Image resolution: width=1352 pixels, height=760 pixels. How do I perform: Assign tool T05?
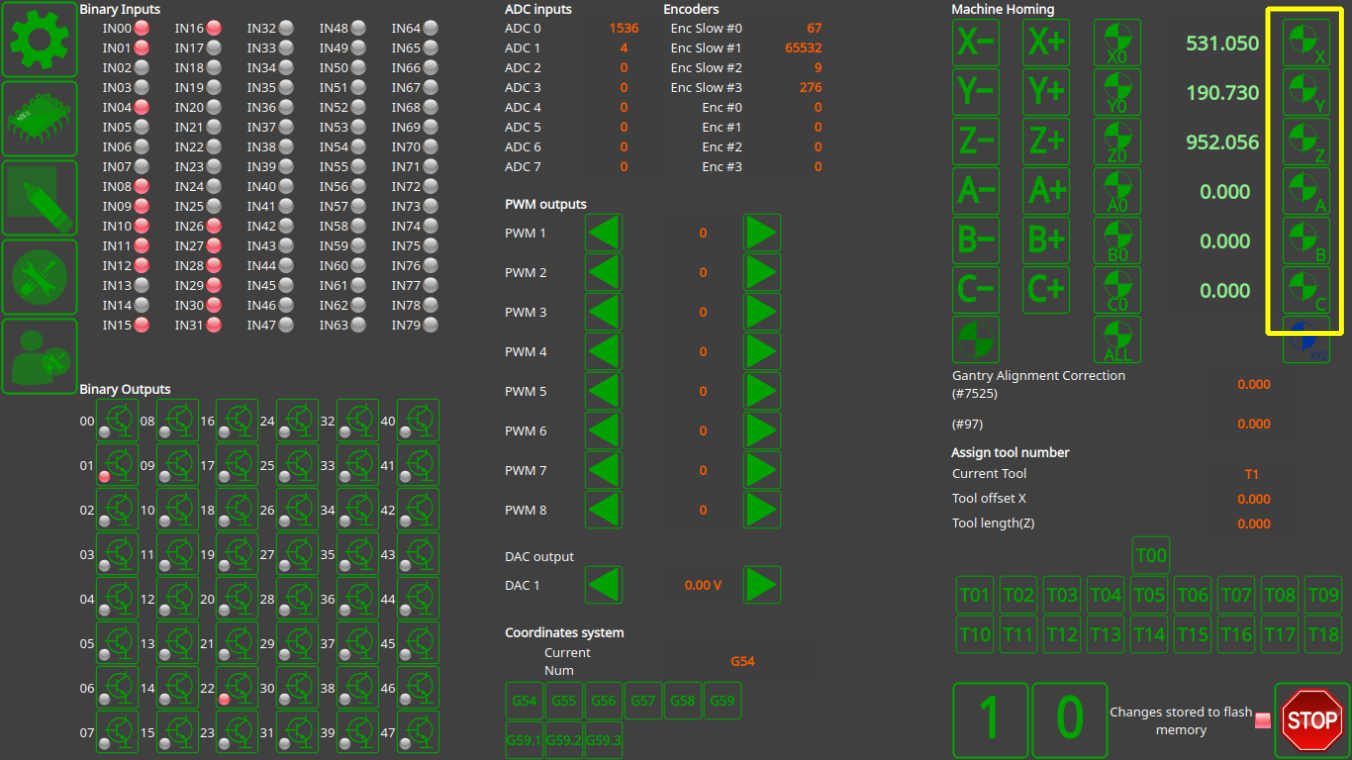[x=1149, y=596]
